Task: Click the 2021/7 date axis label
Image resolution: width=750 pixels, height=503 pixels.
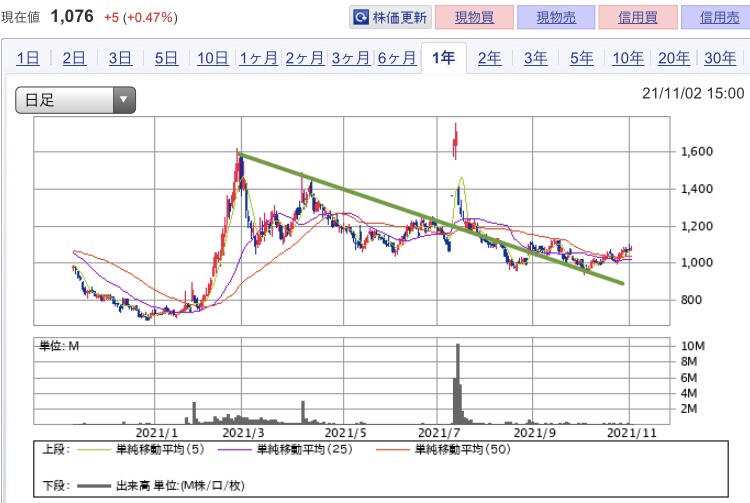Action: [x=439, y=433]
